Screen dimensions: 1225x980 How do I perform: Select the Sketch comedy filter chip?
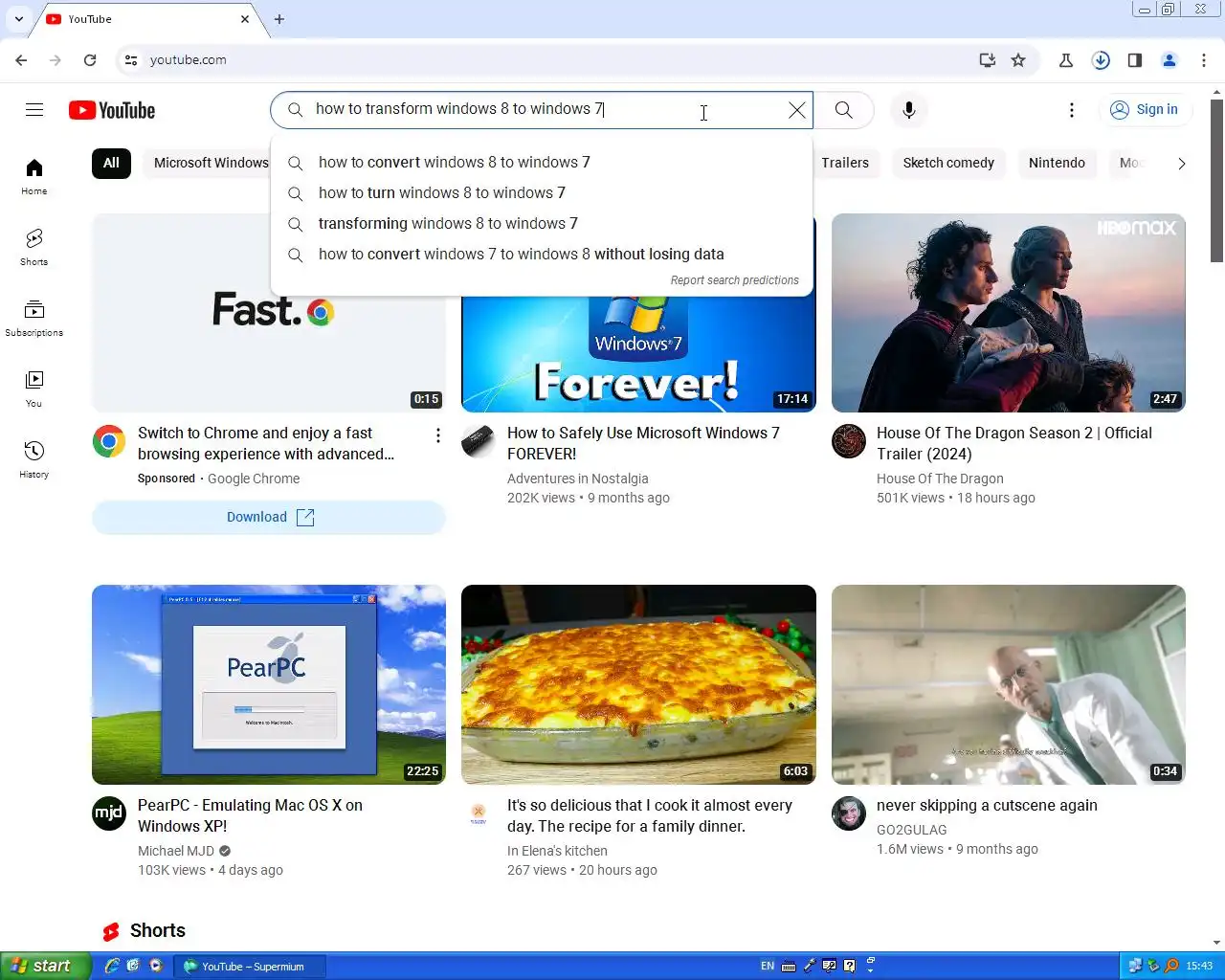click(x=948, y=163)
